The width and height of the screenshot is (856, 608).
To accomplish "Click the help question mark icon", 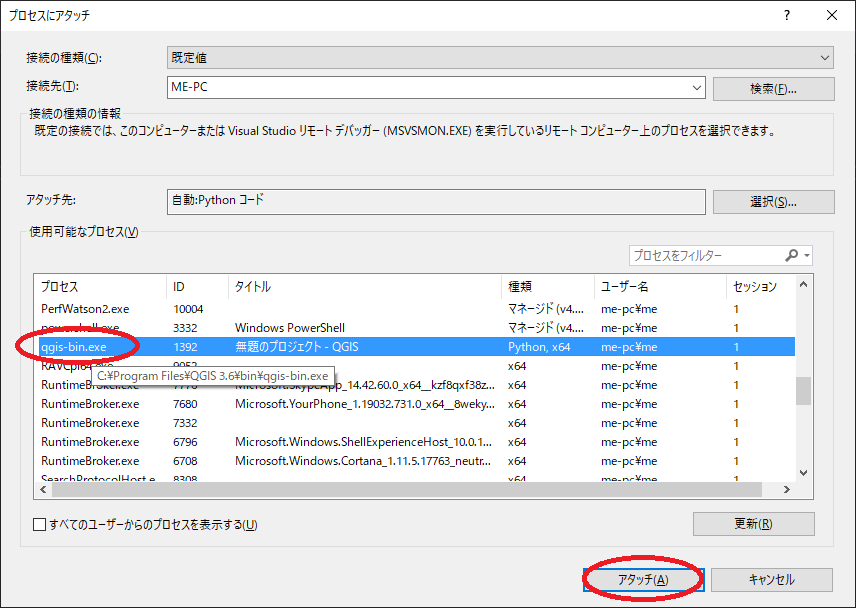I will tap(789, 15).
